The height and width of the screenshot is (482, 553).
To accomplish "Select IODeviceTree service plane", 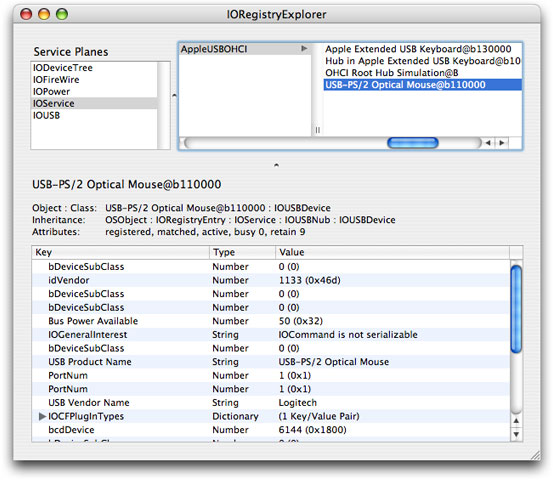I will coord(94,68).
